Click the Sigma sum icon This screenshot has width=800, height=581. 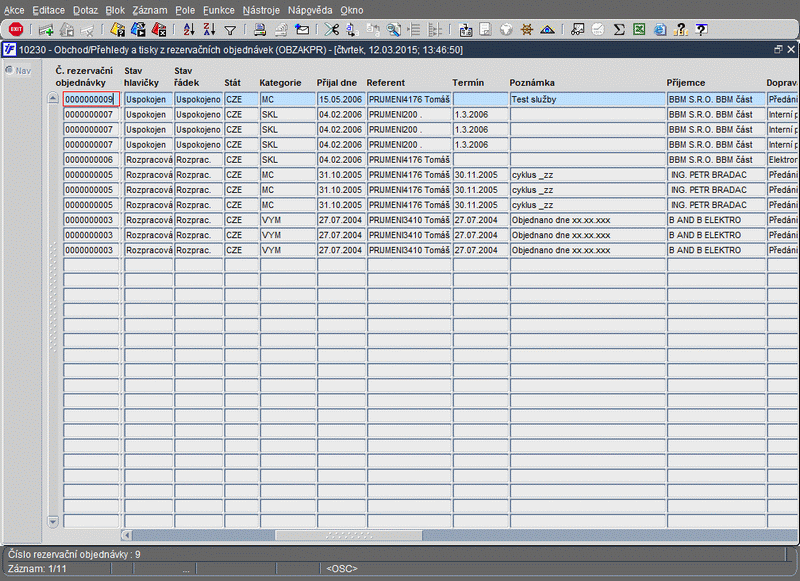click(619, 30)
